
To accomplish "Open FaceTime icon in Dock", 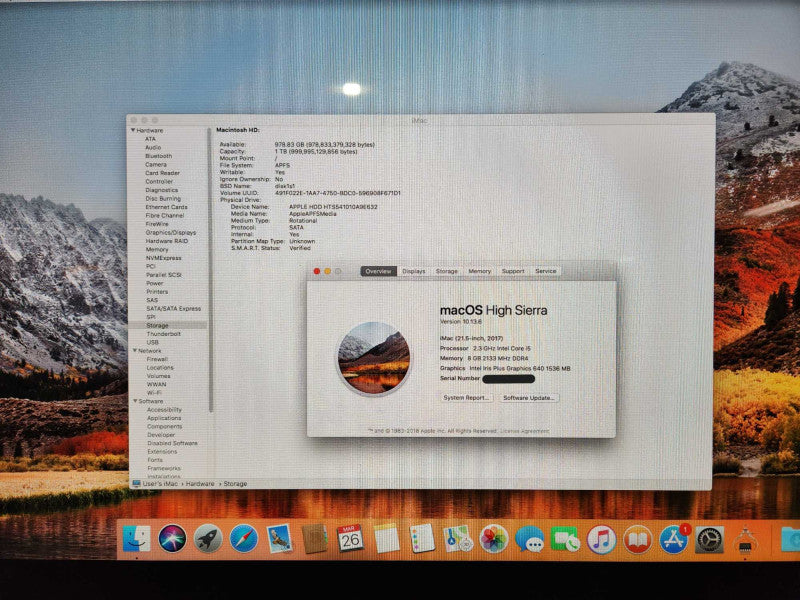I will pos(565,540).
